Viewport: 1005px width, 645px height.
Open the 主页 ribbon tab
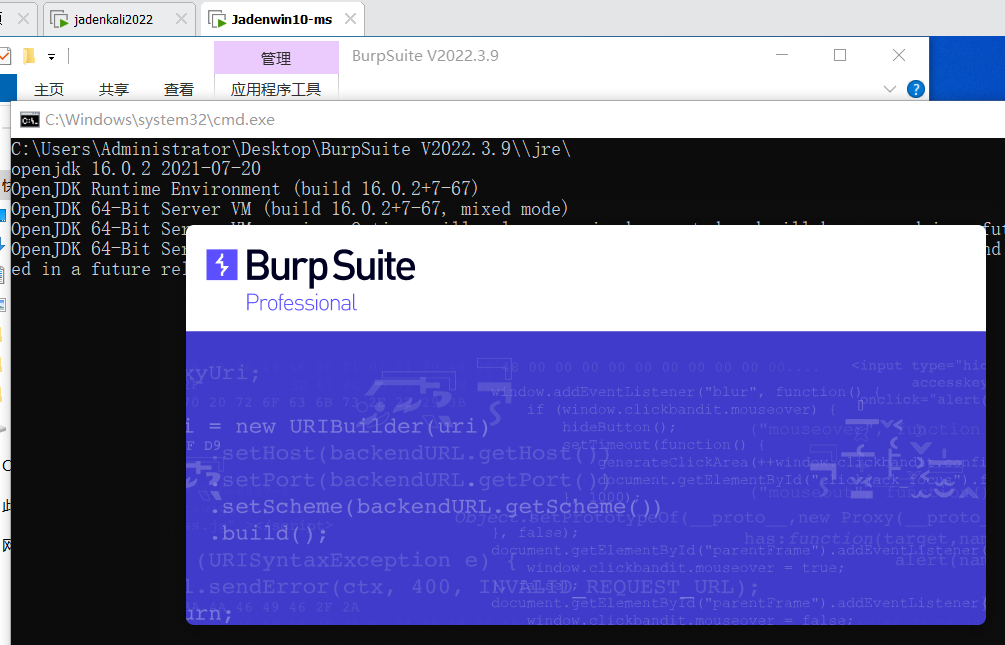(x=49, y=89)
